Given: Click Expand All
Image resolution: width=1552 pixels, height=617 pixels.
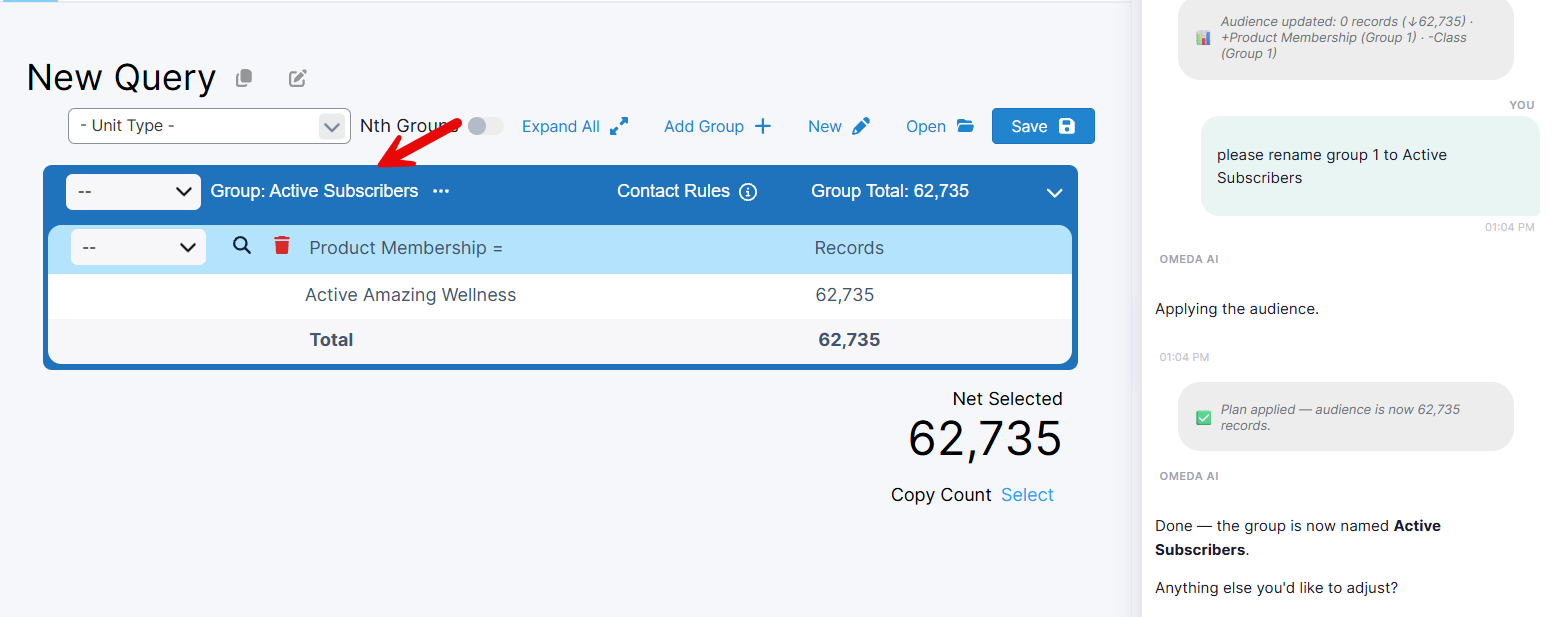Looking at the screenshot, I should (x=561, y=126).
